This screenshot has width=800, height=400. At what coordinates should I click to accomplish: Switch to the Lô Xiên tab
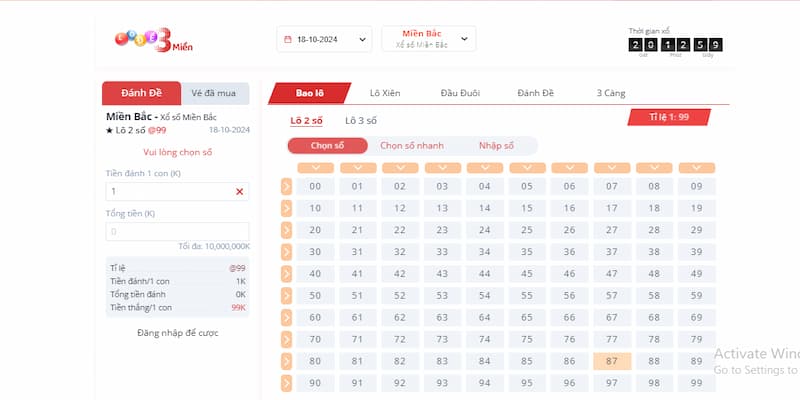385,93
